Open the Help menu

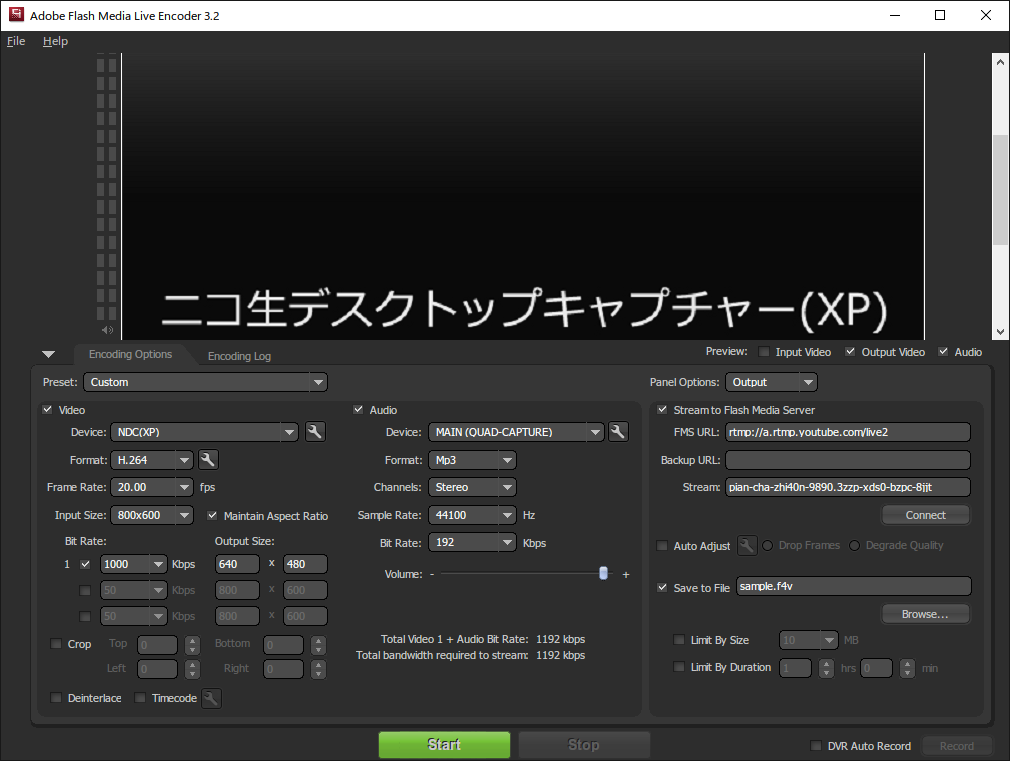pyautogui.click(x=55, y=41)
